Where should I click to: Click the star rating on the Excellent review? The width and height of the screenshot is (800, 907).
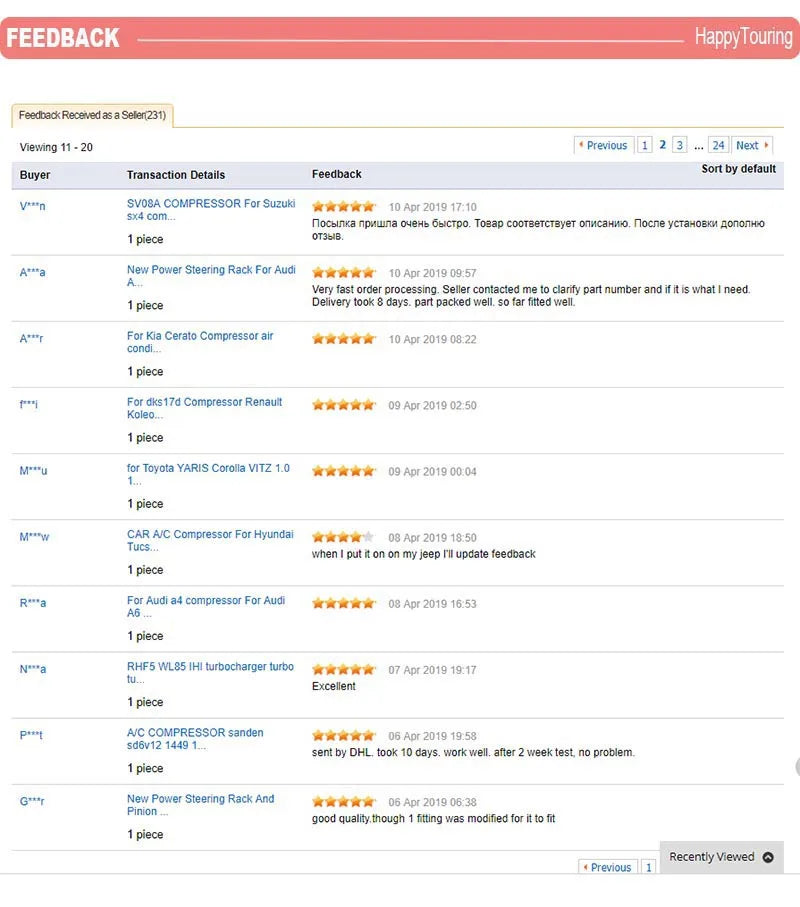[344, 670]
